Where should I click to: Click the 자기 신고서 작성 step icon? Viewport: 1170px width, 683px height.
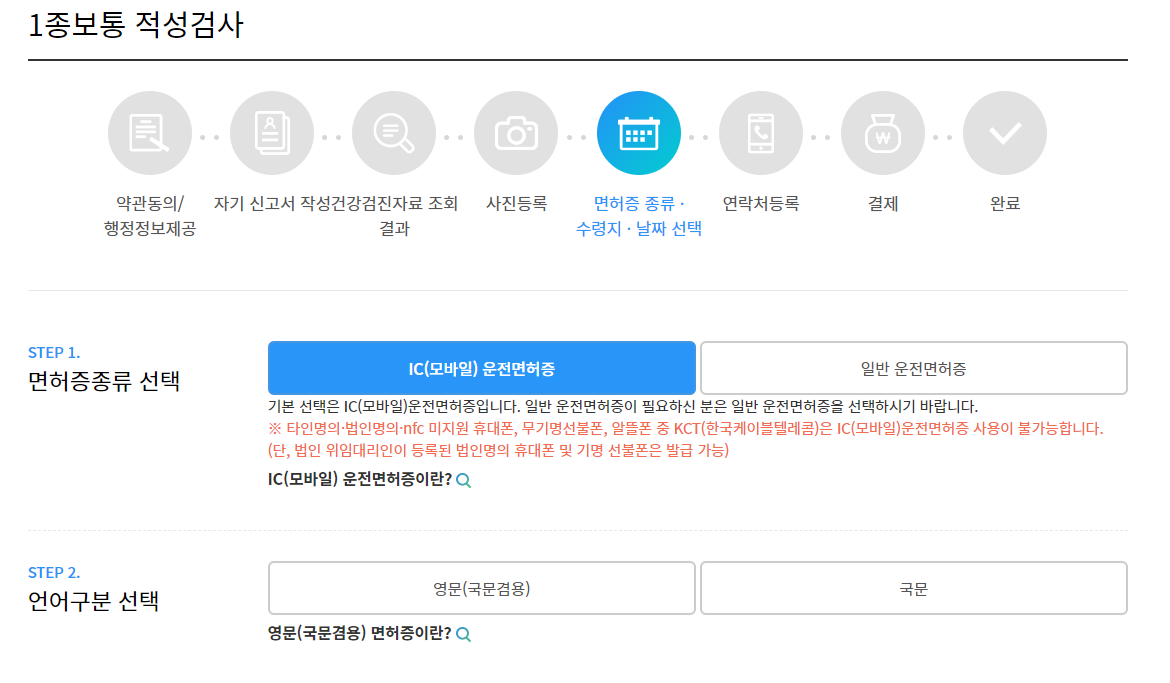[x=272, y=134]
